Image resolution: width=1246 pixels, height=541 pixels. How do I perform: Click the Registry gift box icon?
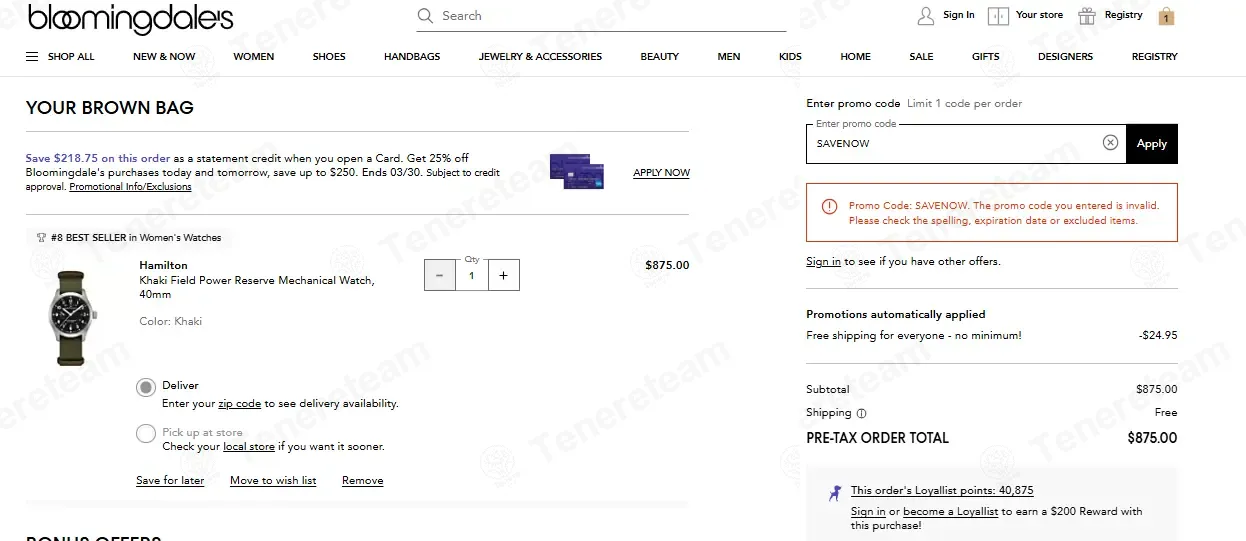coord(1087,16)
